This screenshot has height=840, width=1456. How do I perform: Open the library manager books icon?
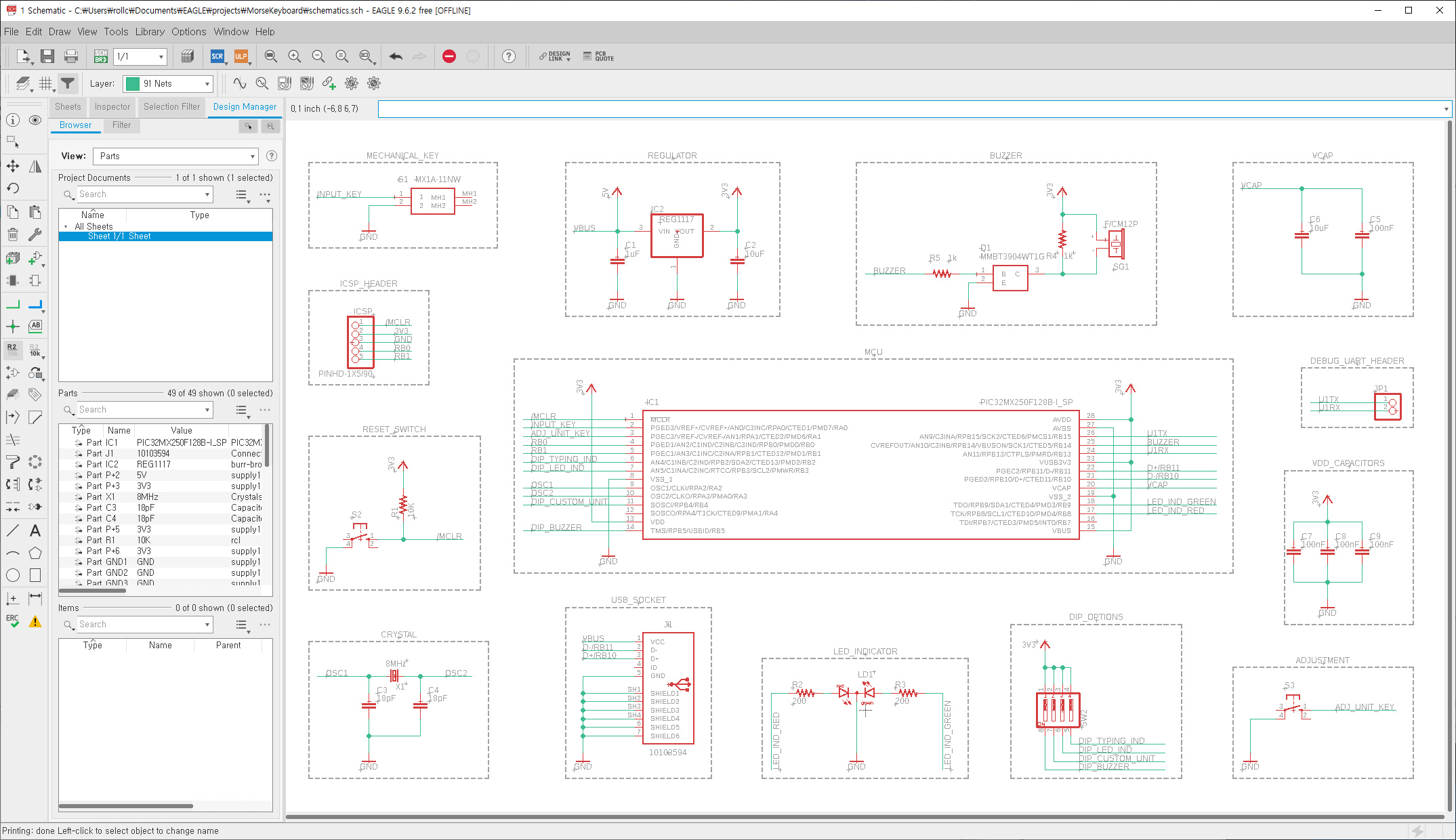(188, 56)
